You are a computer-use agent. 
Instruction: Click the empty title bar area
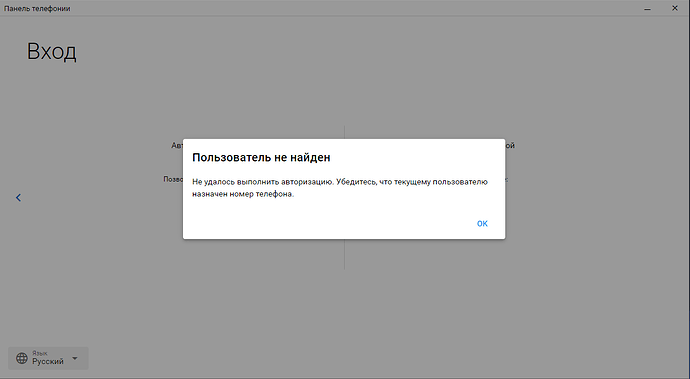coord(352,8)
